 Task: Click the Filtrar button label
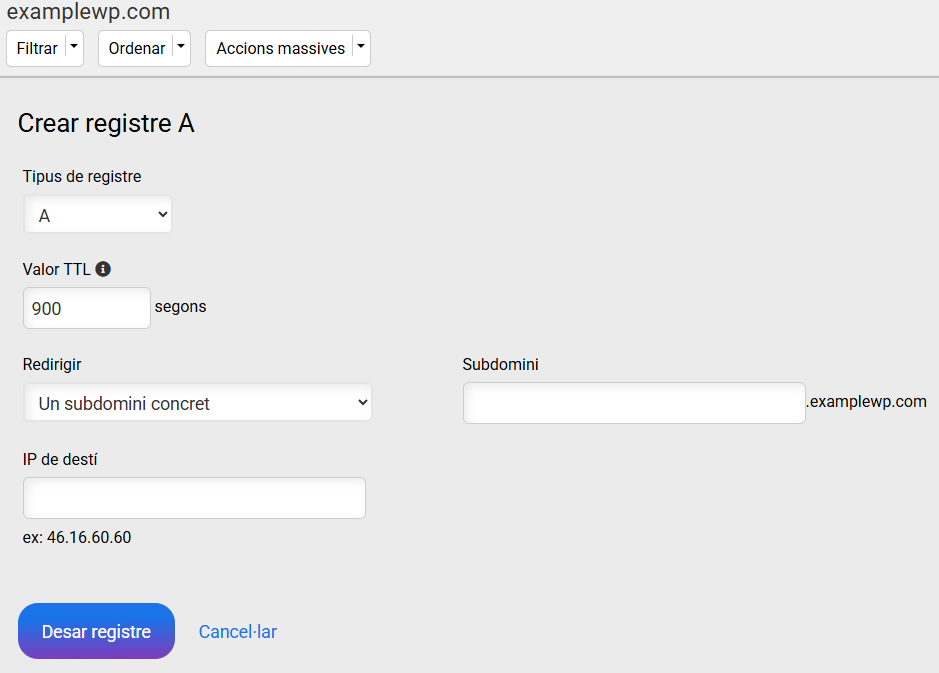37,48
